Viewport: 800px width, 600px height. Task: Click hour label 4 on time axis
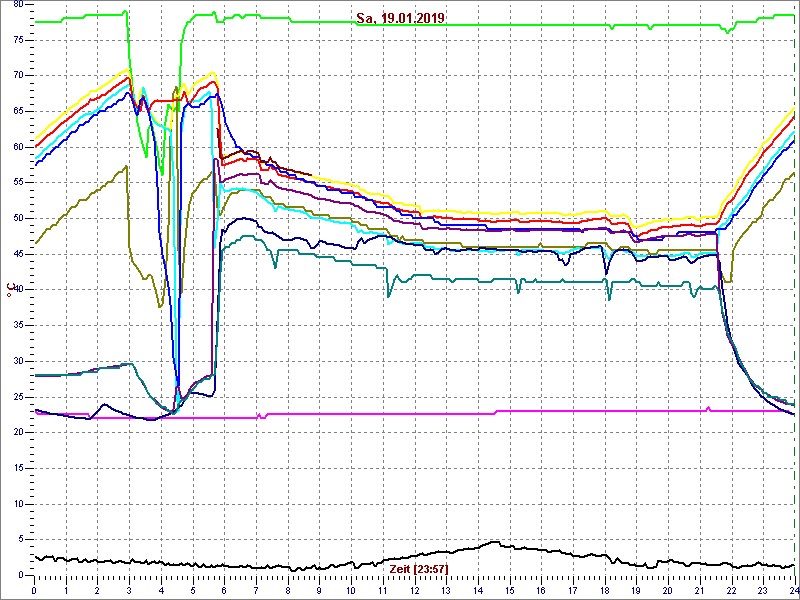(161, 591)
